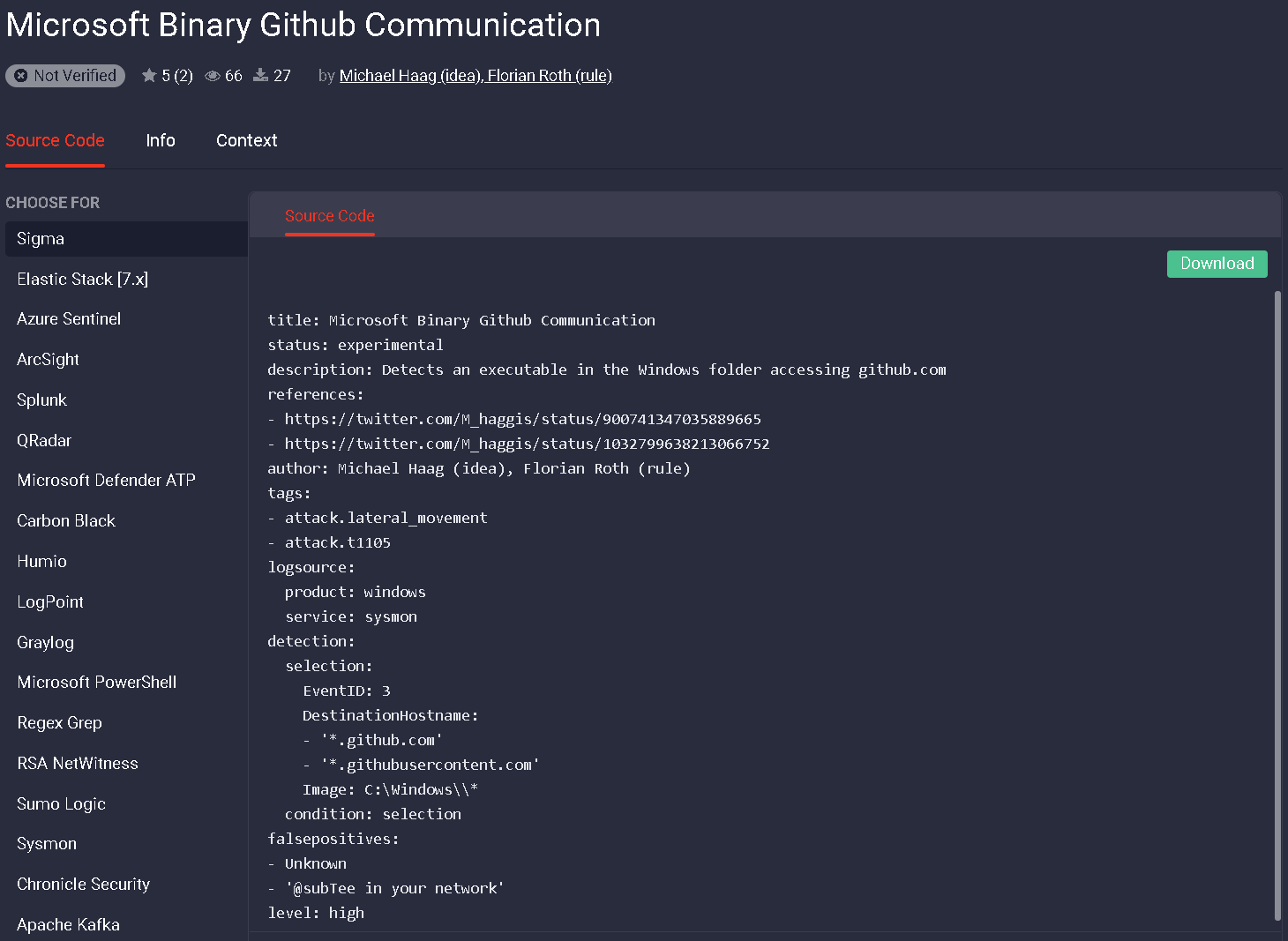Click the star rating icon
The image size is (1288, 941).
pos(149,76)
